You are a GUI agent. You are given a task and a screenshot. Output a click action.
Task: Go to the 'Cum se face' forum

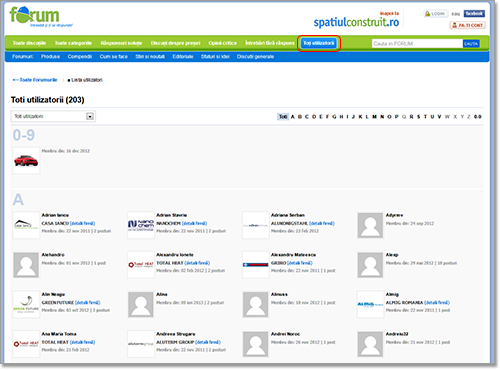tap(114, 57)
